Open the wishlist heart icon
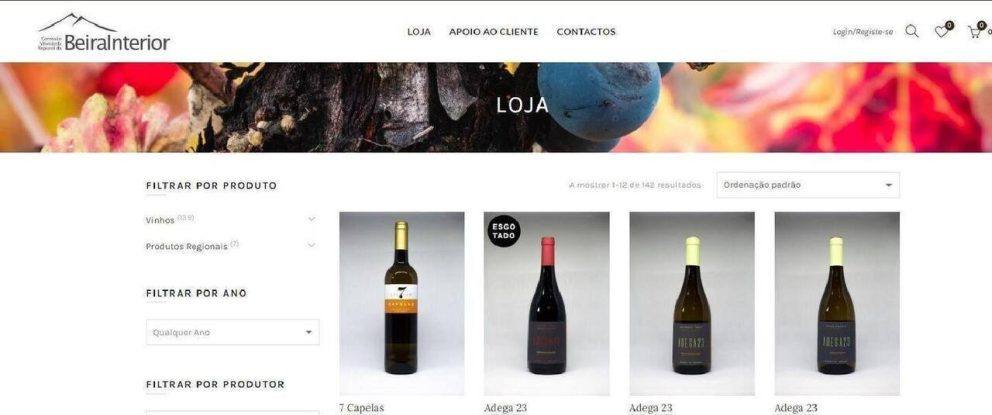992x415 pixels. [x=942, y=32]
